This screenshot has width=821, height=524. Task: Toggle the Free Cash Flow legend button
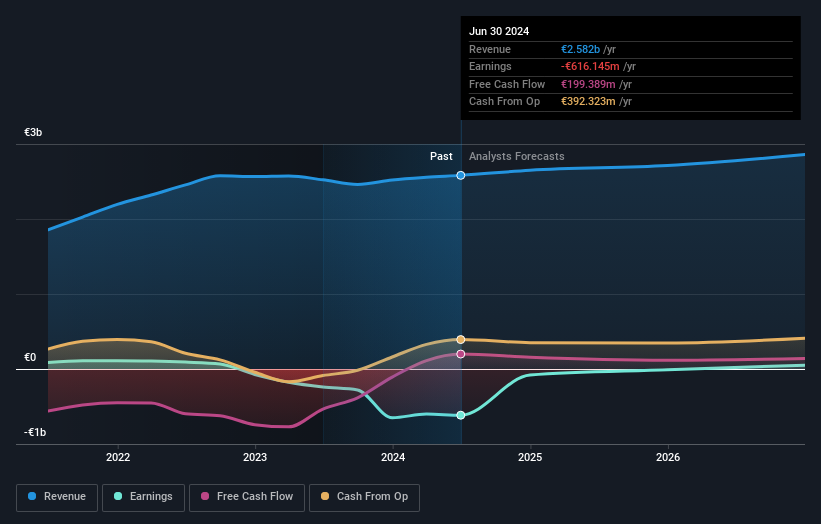tap(247, 497)
